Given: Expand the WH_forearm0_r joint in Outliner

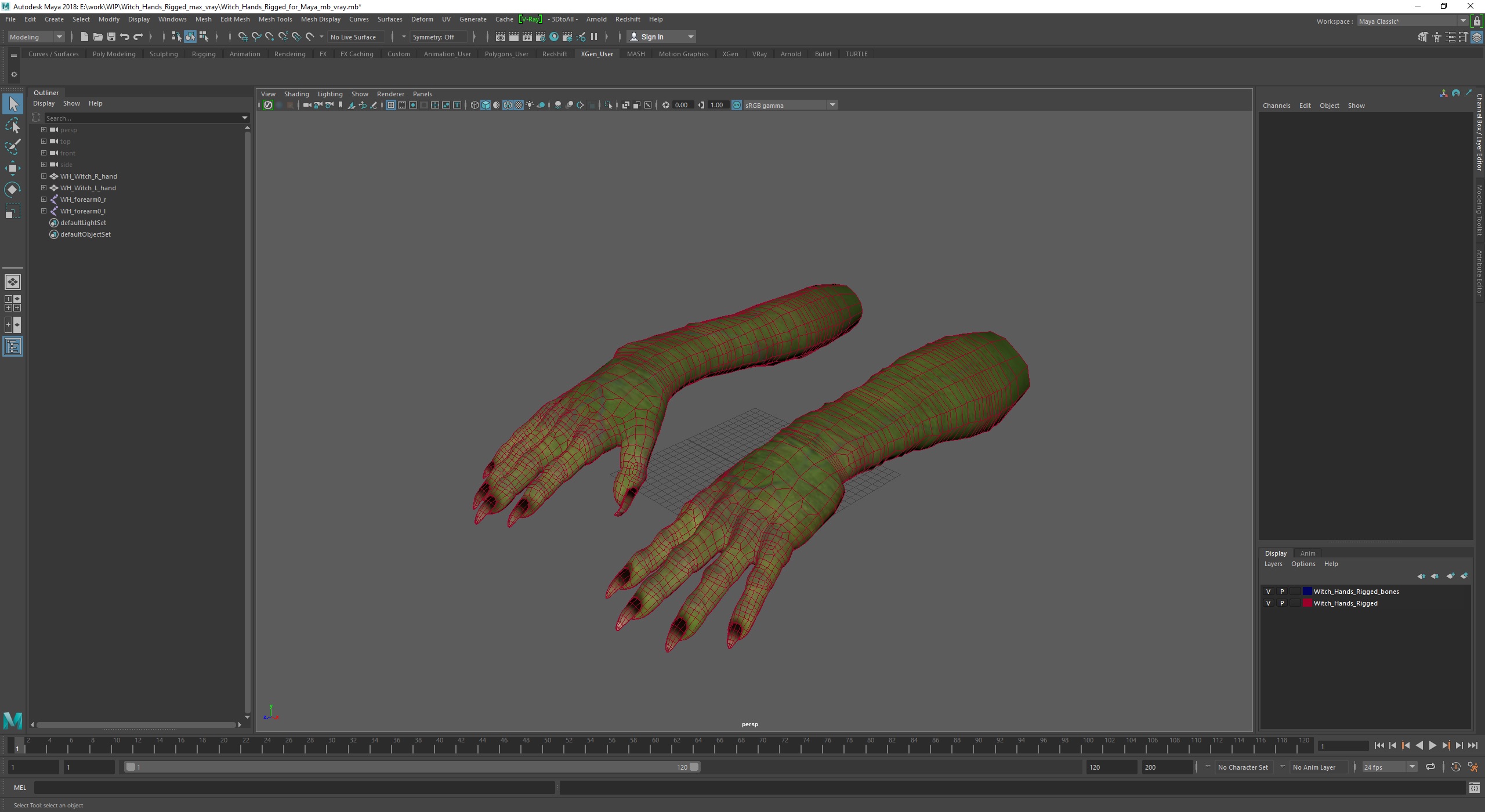Looking at the screenshot, I should point(44,200).
